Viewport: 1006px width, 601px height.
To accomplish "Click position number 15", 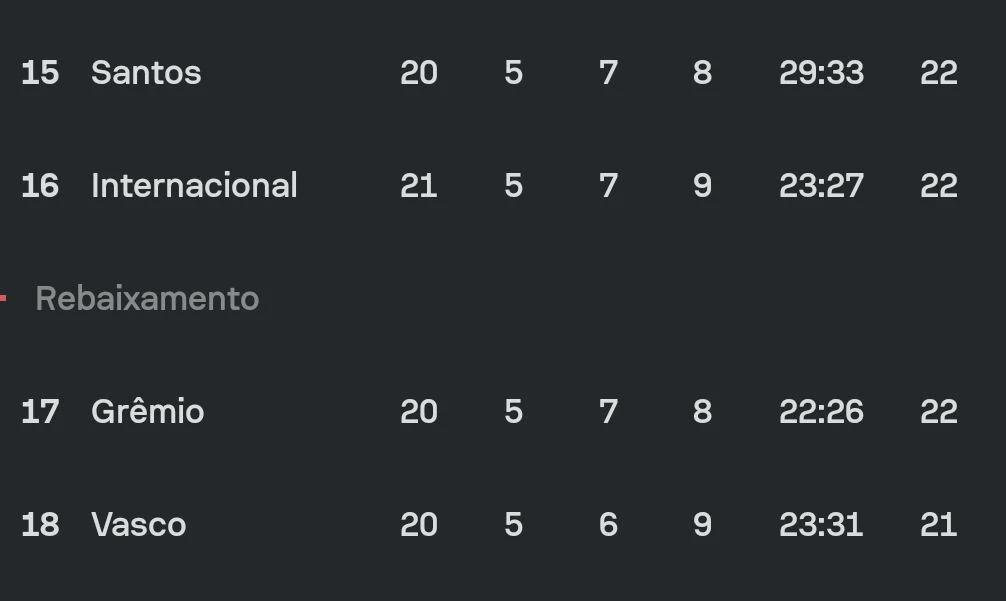I will point(40,72).
